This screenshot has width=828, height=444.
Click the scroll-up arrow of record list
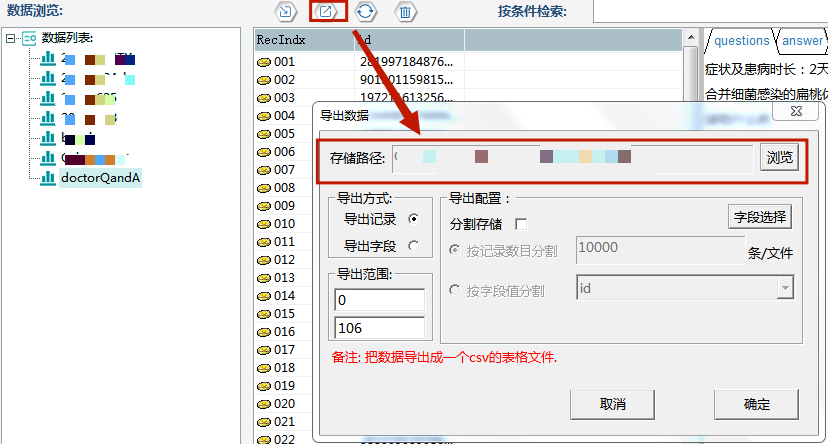691,37
